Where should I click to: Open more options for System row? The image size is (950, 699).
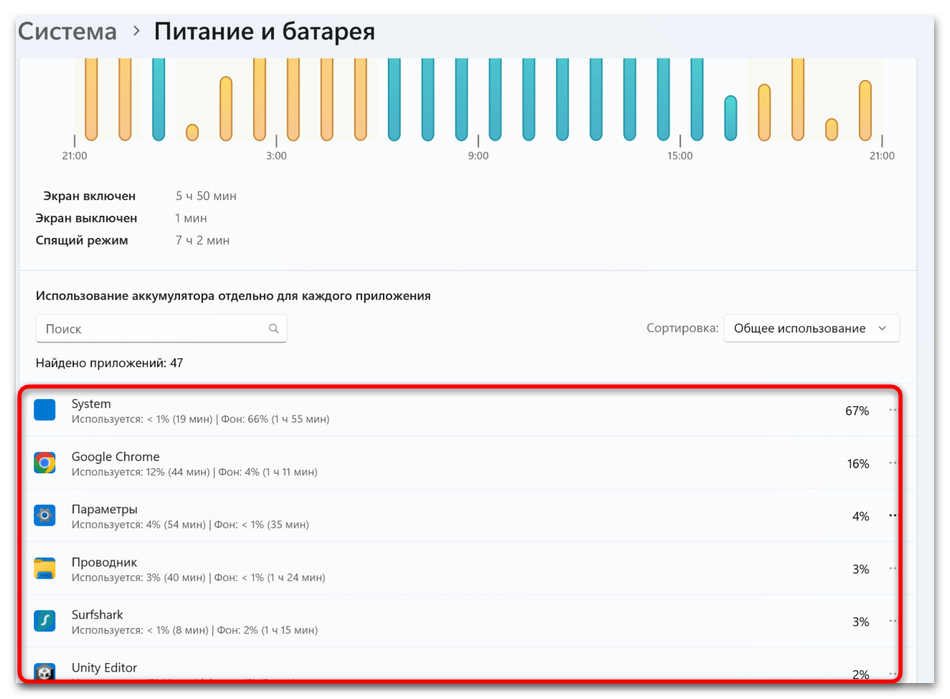(x=892, y=410)
